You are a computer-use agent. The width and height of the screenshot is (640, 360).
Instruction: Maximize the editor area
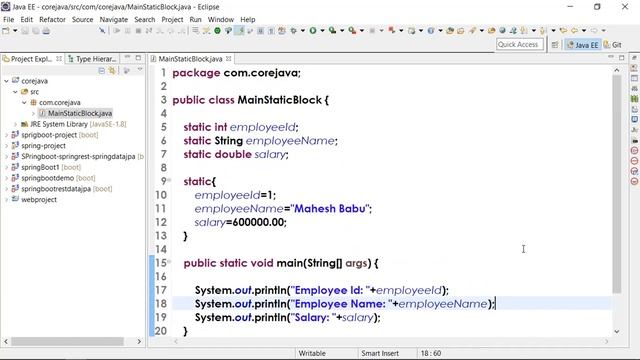622,58
